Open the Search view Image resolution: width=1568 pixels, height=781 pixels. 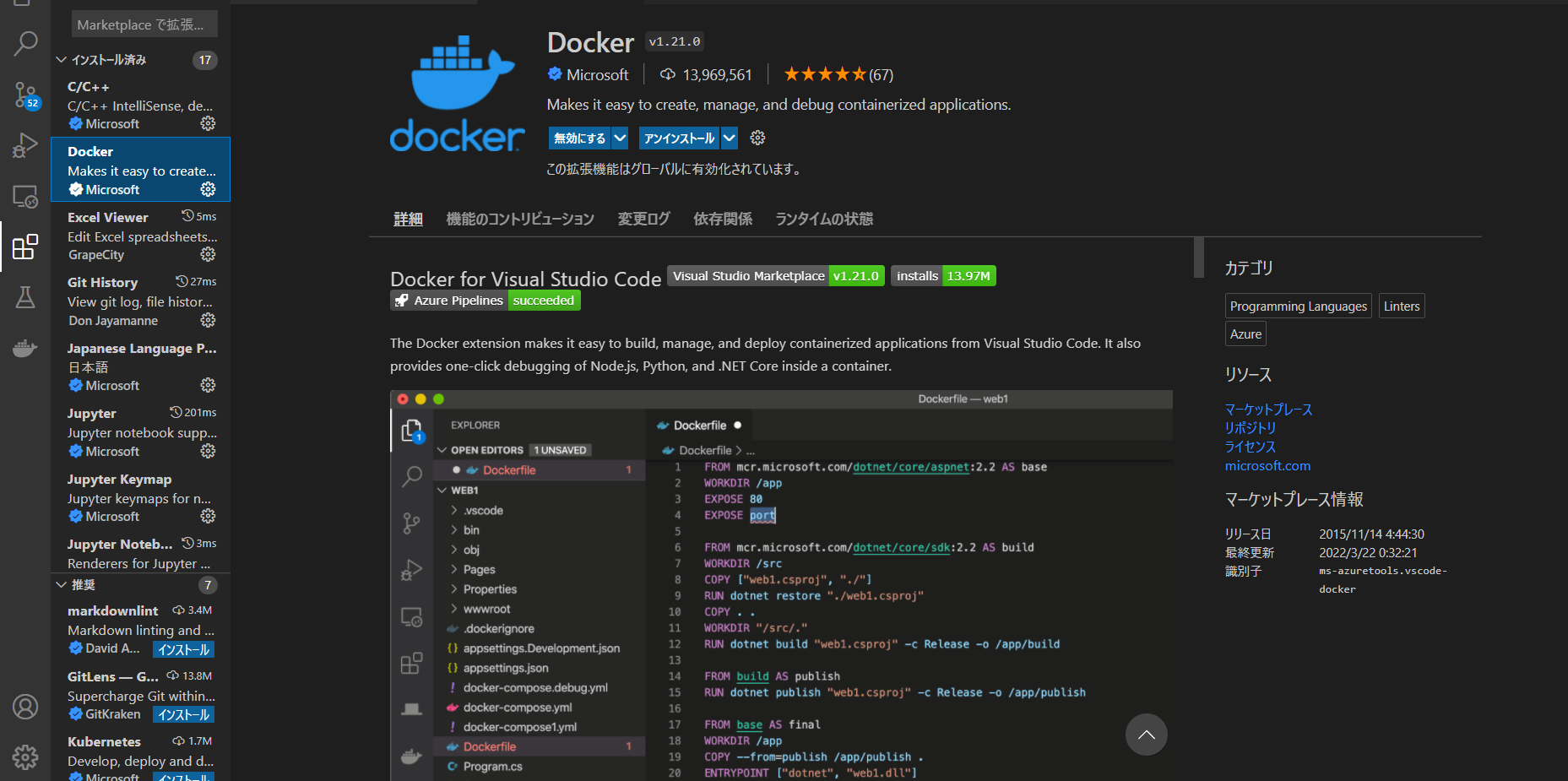pyautogui.click(x=25, y=43)
